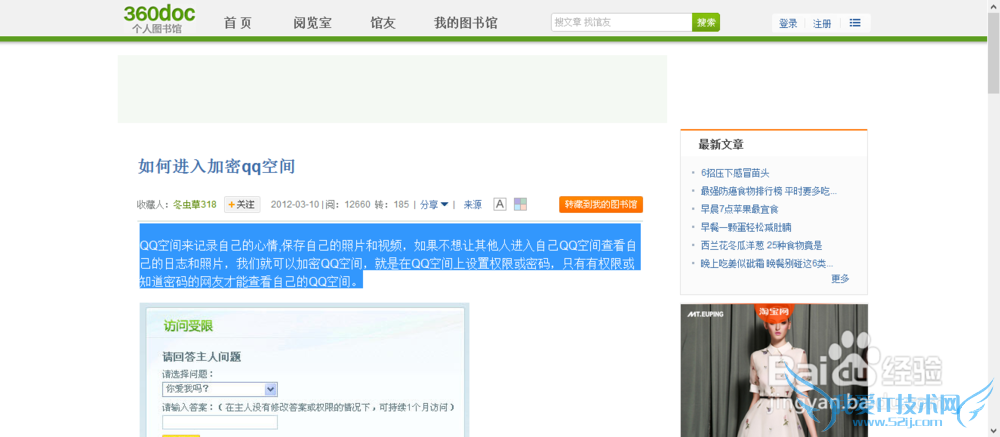Click the 访问受限 dialog heading
1000x437 pixels.
pyautogui.click(x=188, y=327)
